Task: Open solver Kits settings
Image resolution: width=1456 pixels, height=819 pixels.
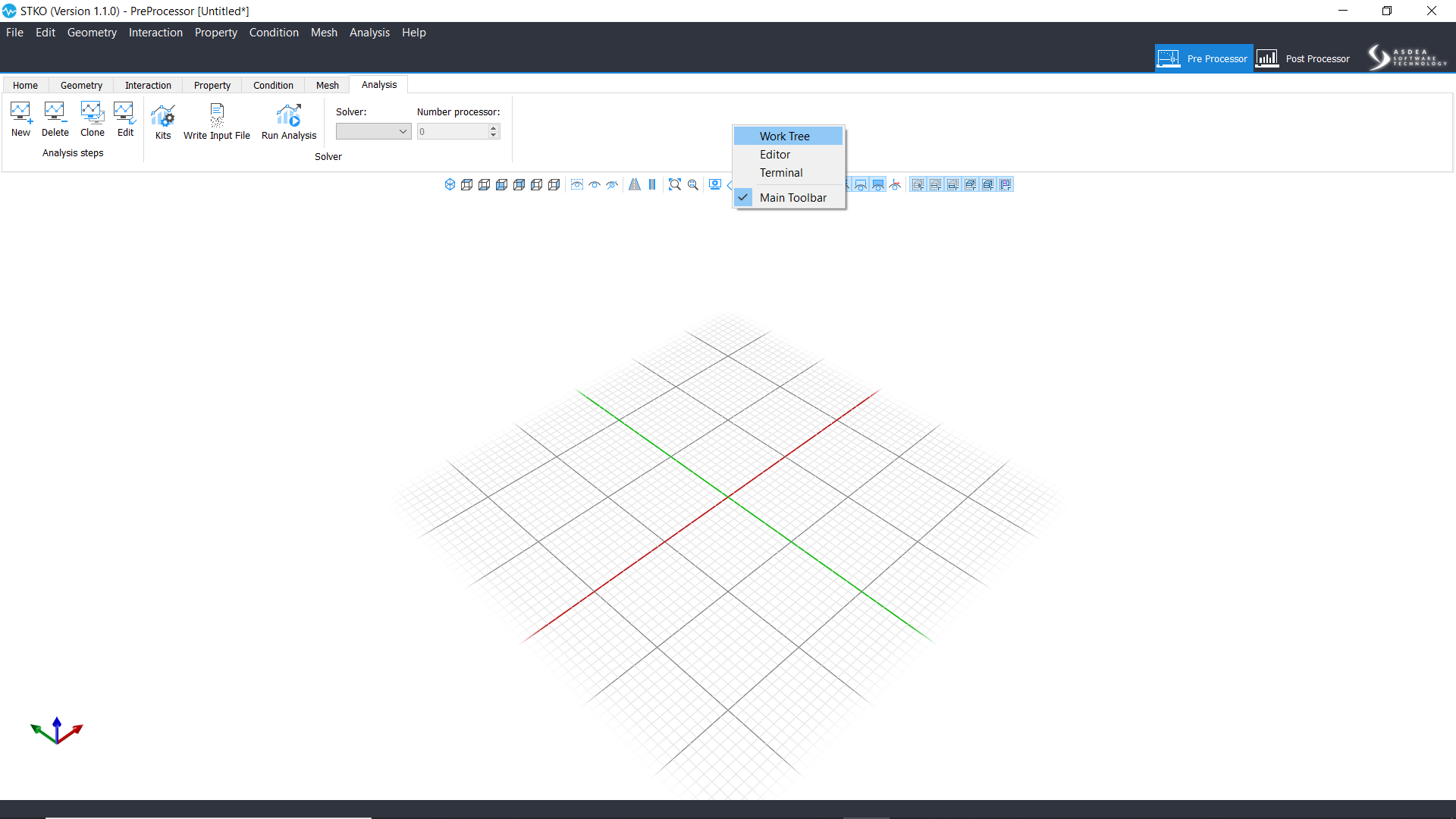Action: 163,121
